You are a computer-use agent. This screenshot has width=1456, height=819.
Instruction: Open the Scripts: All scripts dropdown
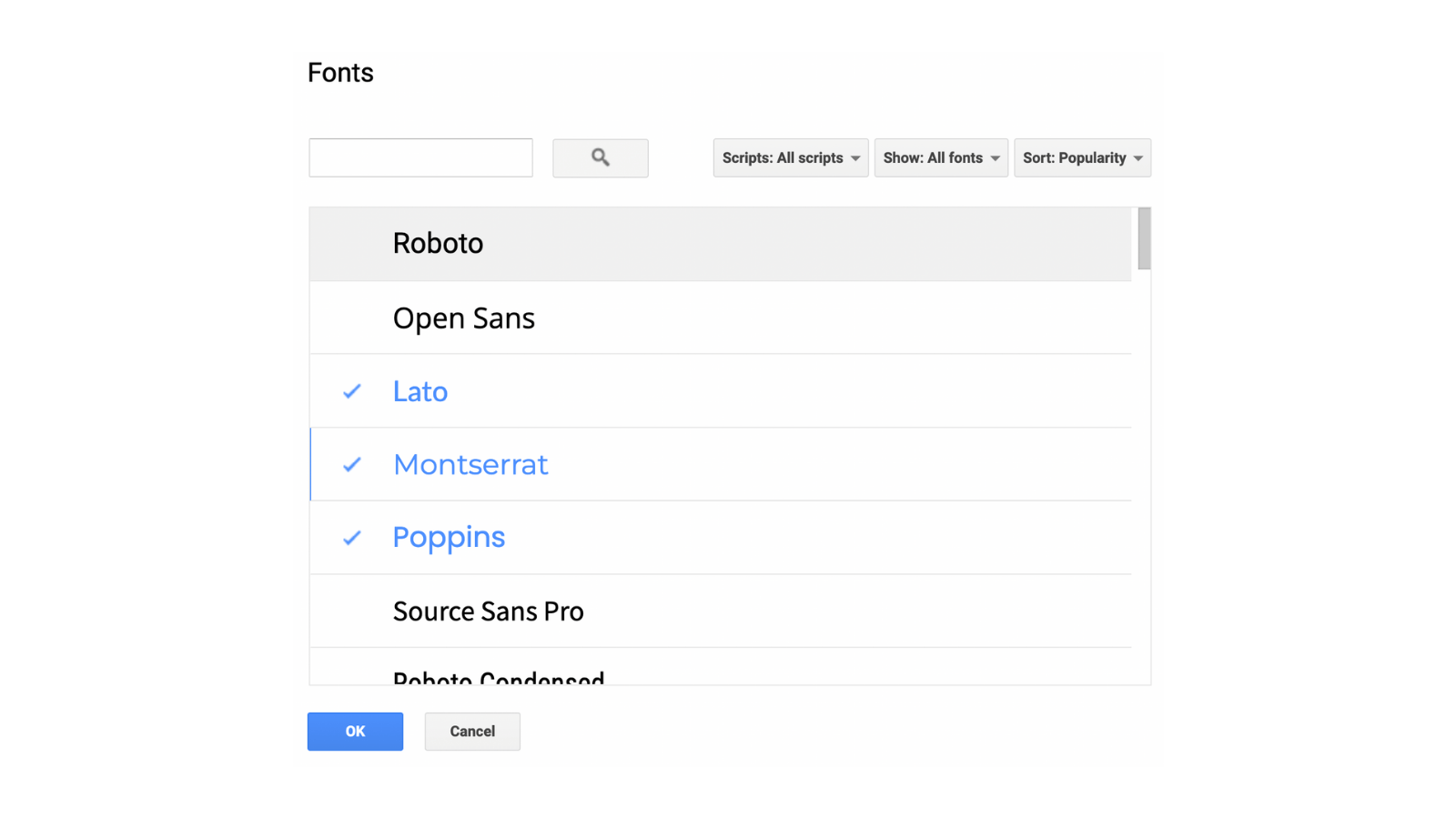(790, 158)
